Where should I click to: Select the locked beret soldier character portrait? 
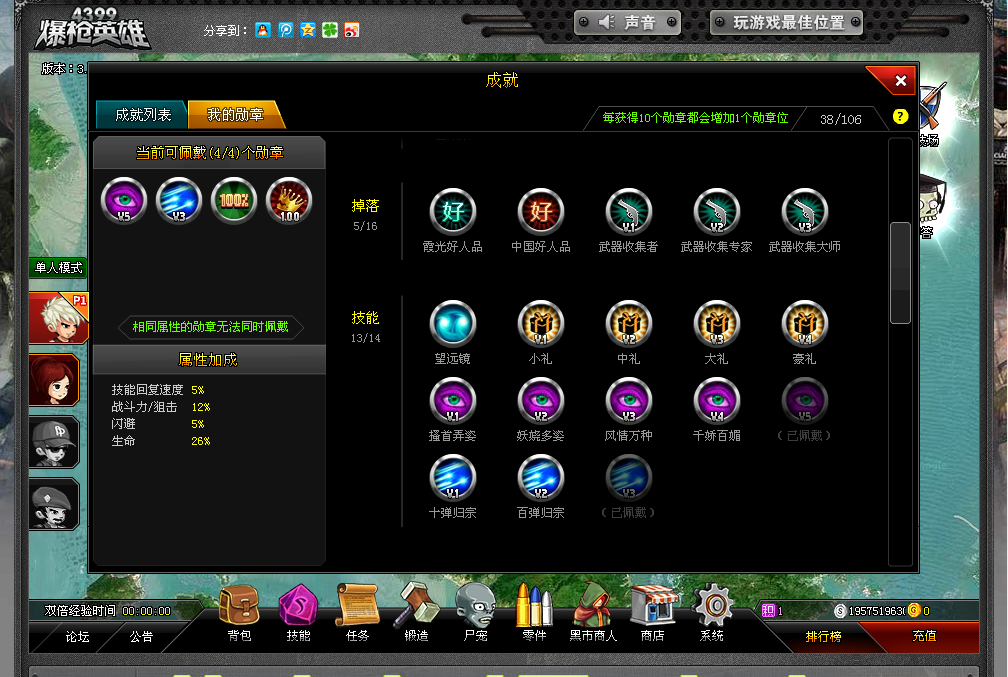pos(54,505)
